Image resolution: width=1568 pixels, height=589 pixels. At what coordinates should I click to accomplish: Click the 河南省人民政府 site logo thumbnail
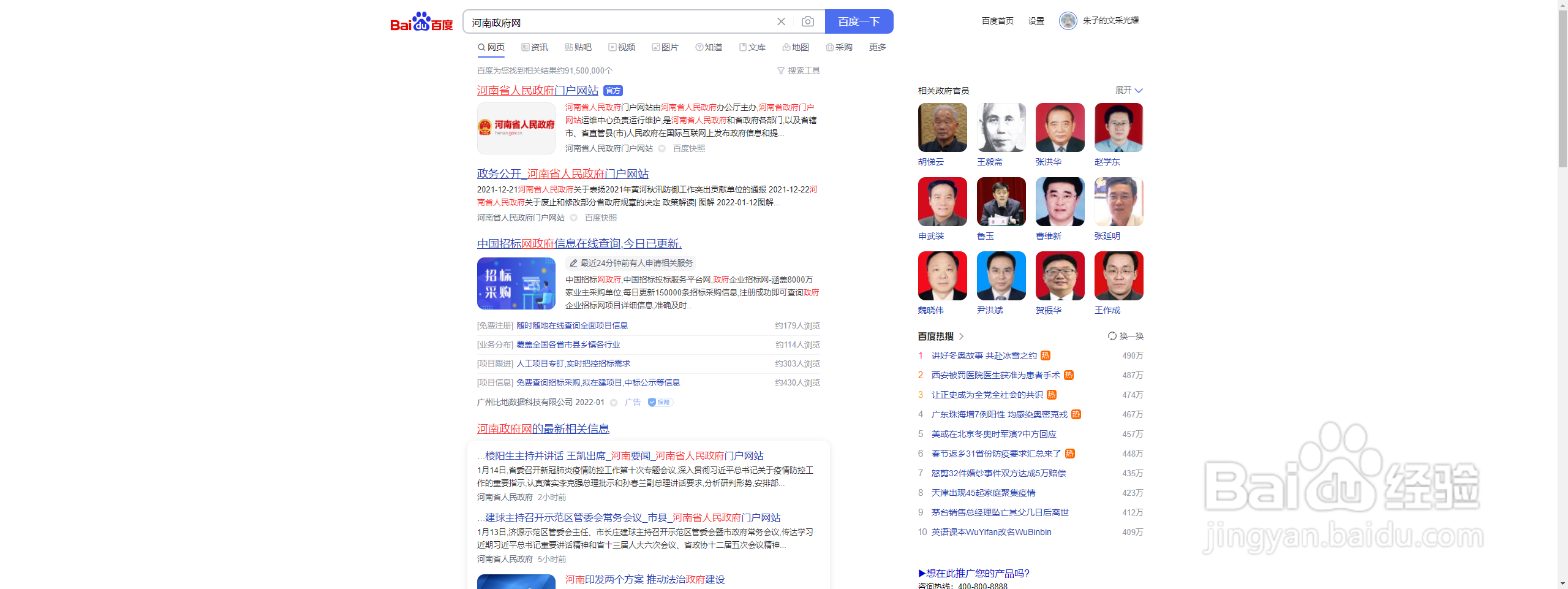click(x=516, y=128)
